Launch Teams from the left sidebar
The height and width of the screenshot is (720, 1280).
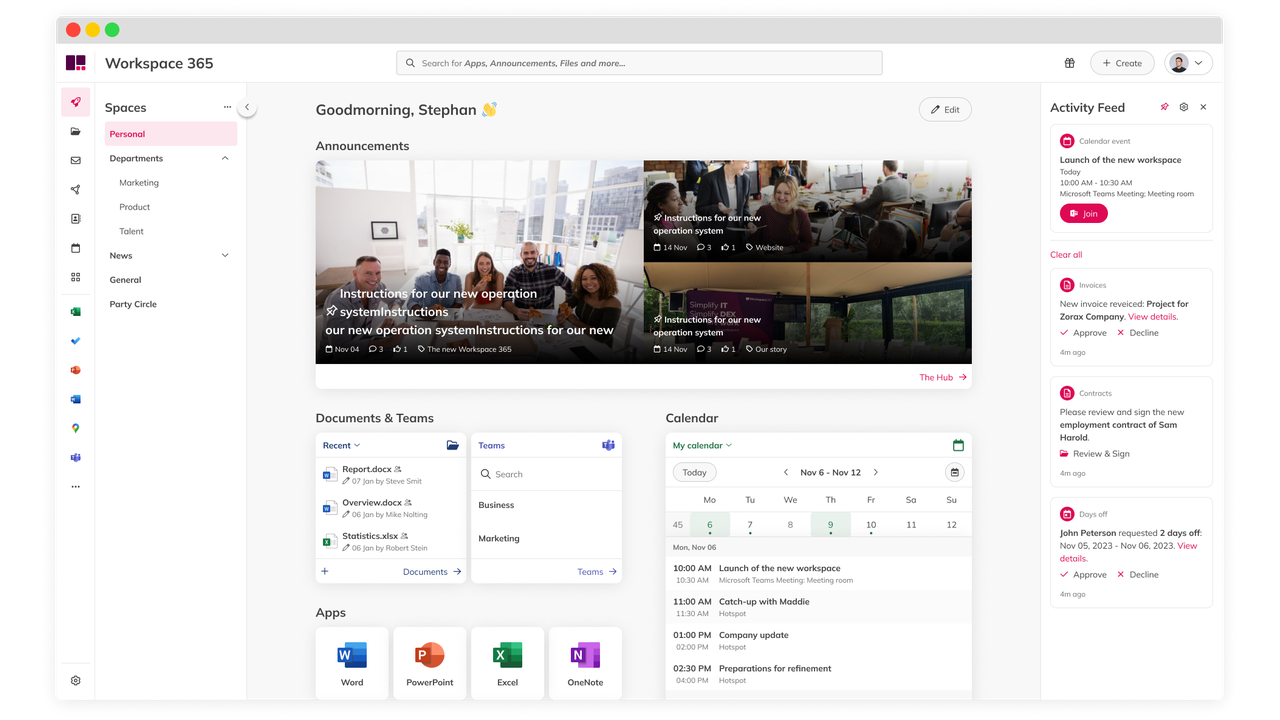75,457
